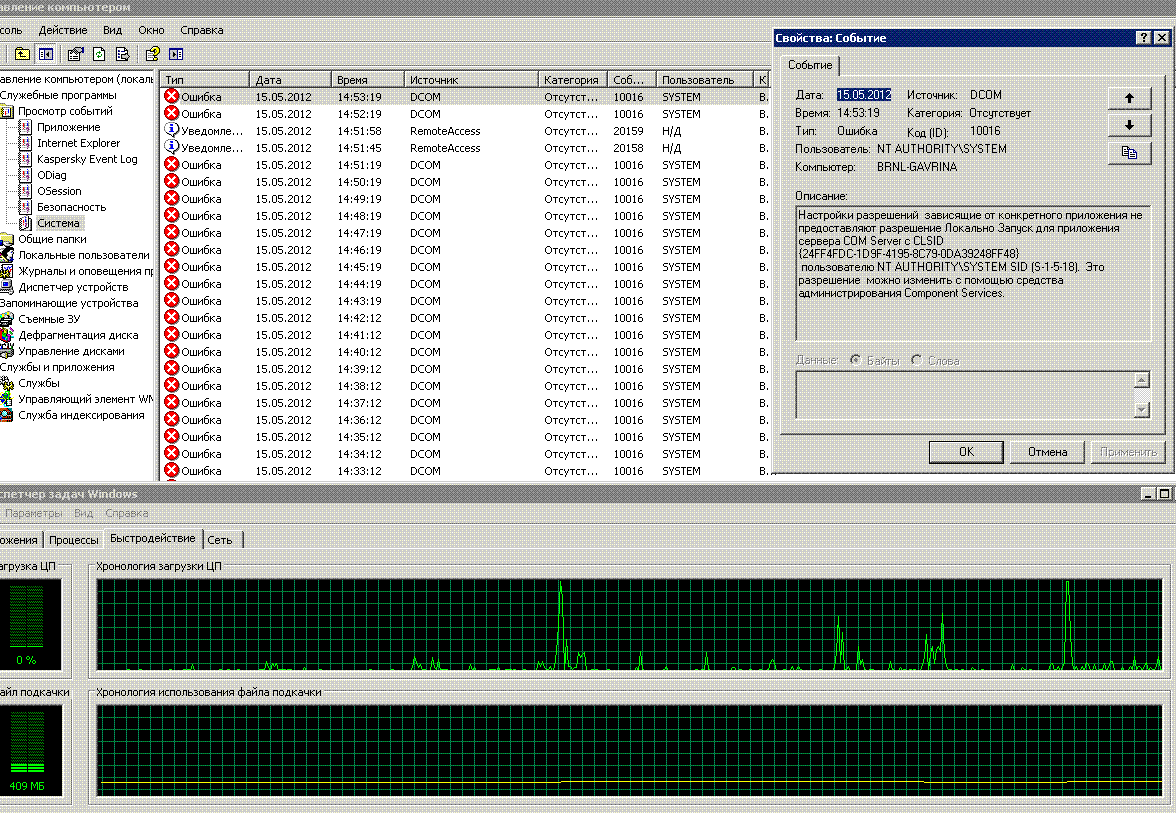Select the Слова radio button
Image resolution: width=1176 pixels, height=813 pixels.
[917, 360]
